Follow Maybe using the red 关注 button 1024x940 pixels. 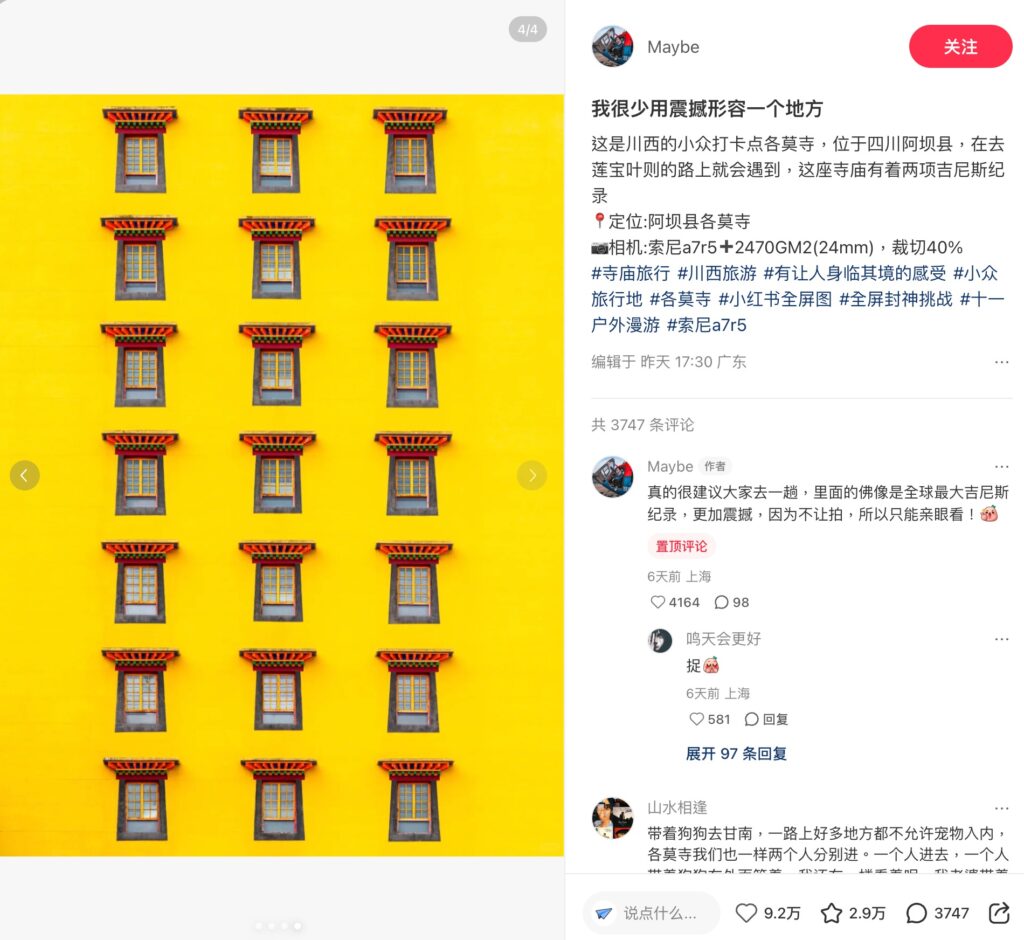960,46
